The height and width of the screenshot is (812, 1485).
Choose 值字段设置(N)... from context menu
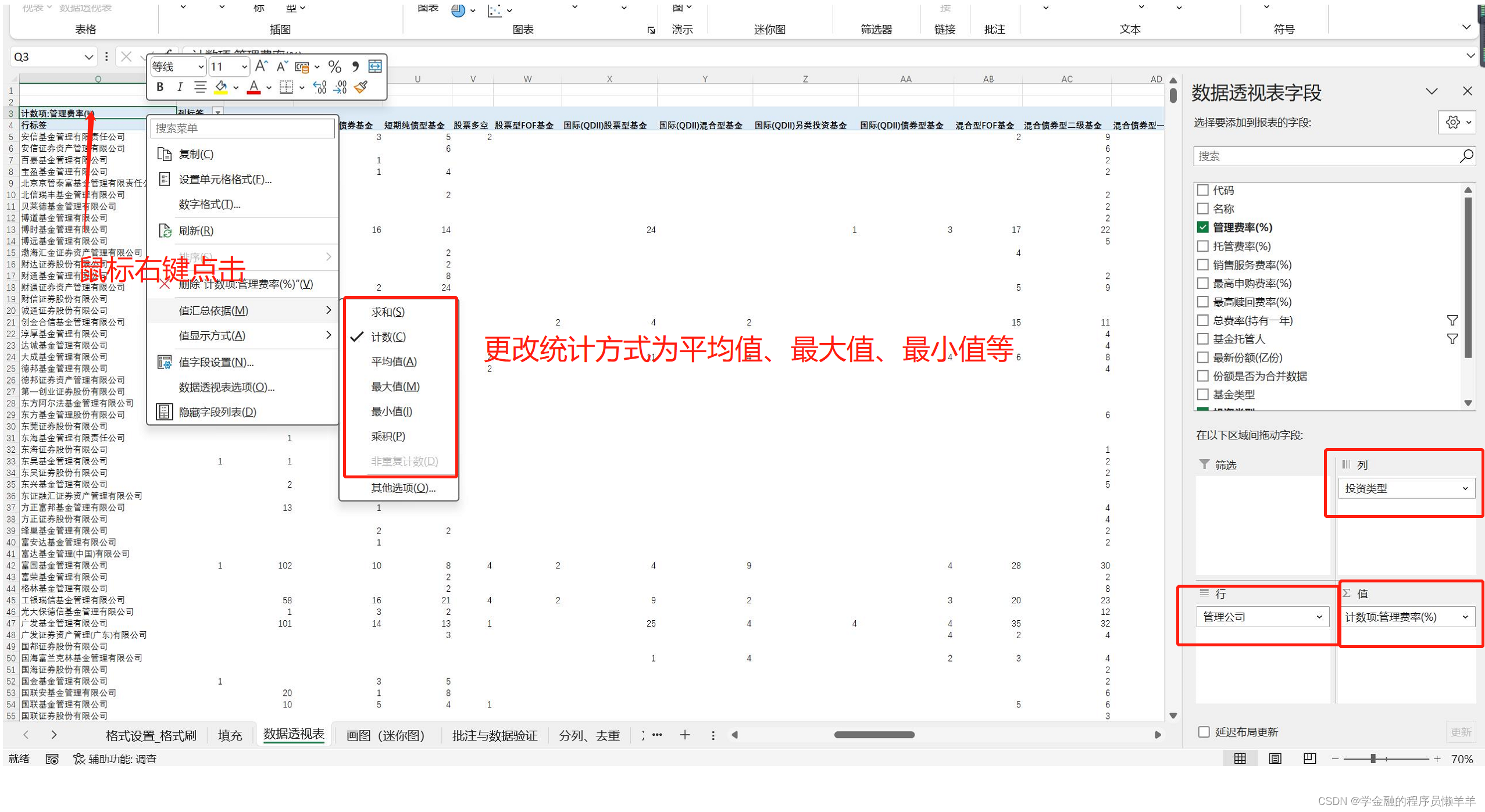[x=216, y=362]
